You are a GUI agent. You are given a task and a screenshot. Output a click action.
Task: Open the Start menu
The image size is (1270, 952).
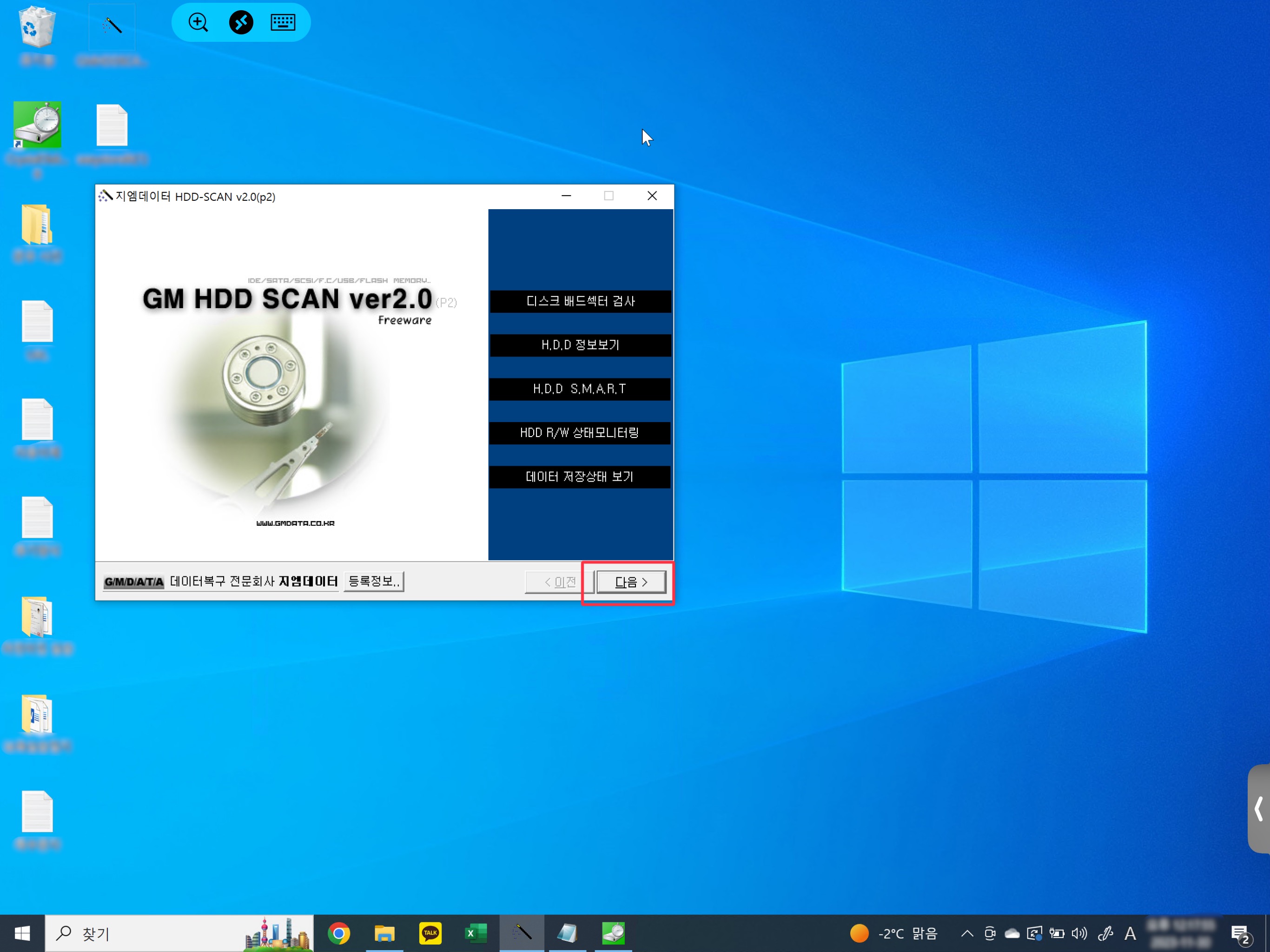(22, 933)
